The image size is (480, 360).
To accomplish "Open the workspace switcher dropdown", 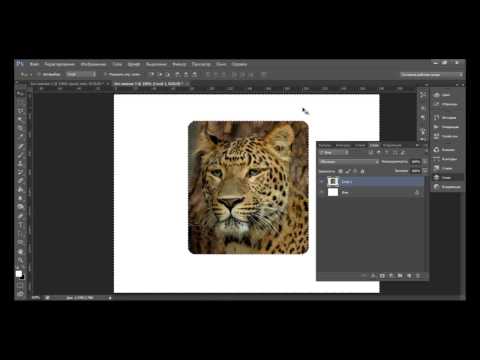I will (432, 75).
